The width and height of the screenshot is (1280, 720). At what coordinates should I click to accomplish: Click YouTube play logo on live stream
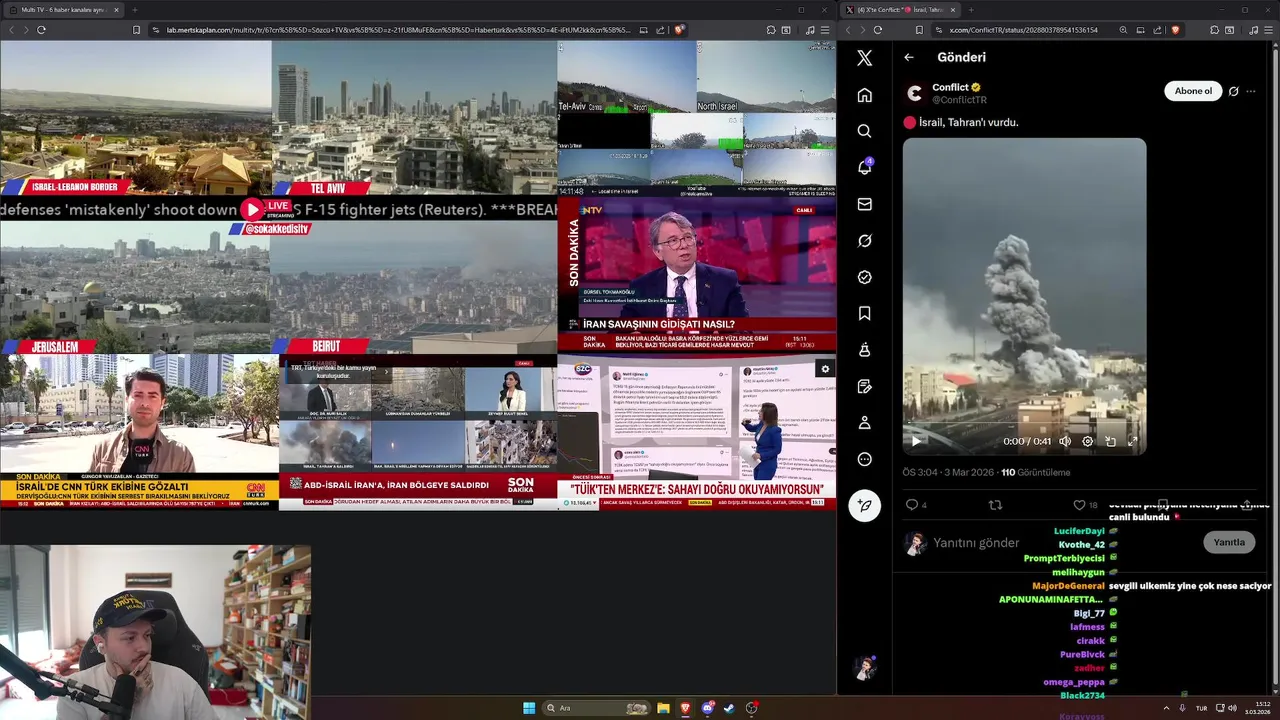pos(252,209)
